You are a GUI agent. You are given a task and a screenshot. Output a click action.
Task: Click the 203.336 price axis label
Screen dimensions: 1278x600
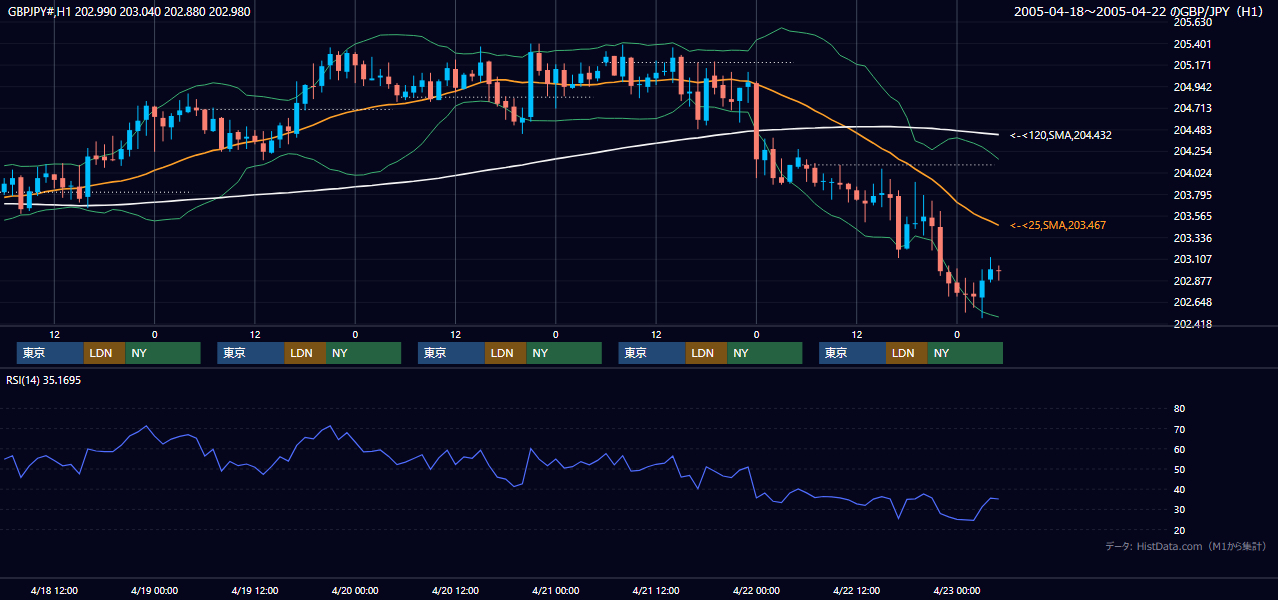[x=1193, y=238]
